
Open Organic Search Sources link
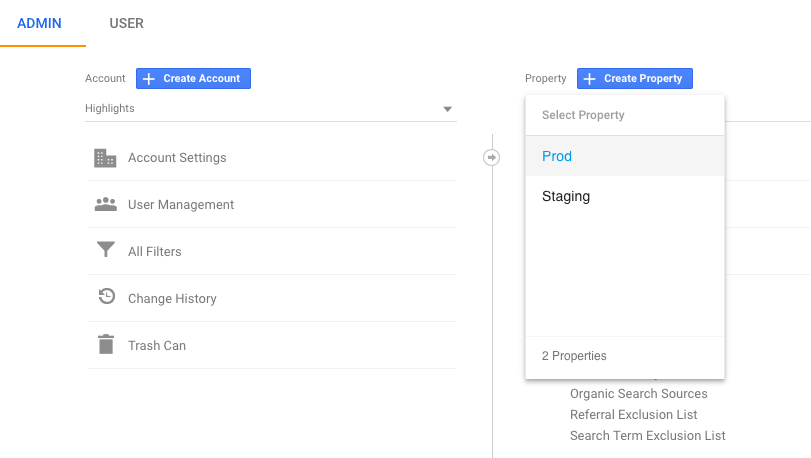coord(638,394)
